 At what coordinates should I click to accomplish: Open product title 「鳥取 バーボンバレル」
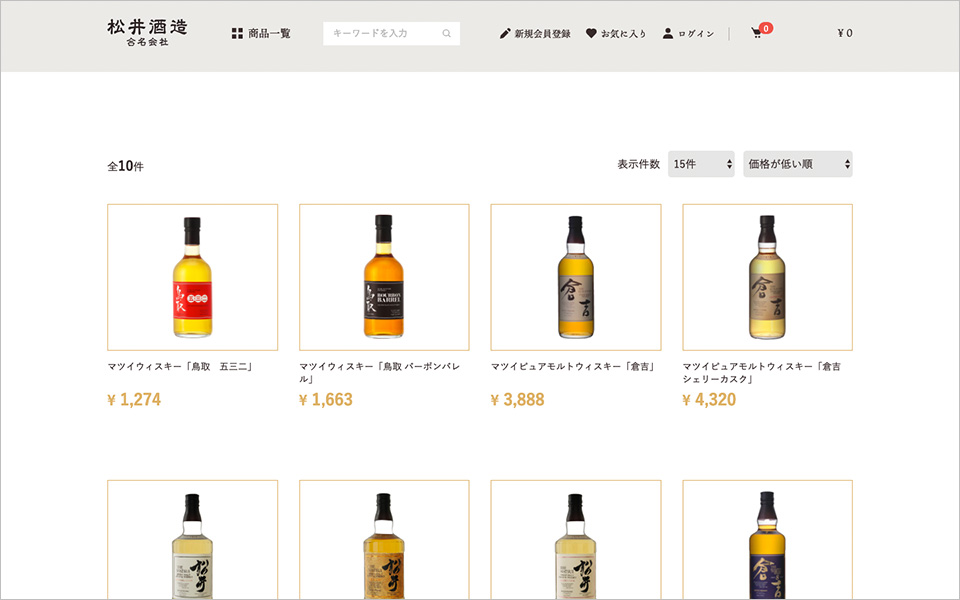380,373
